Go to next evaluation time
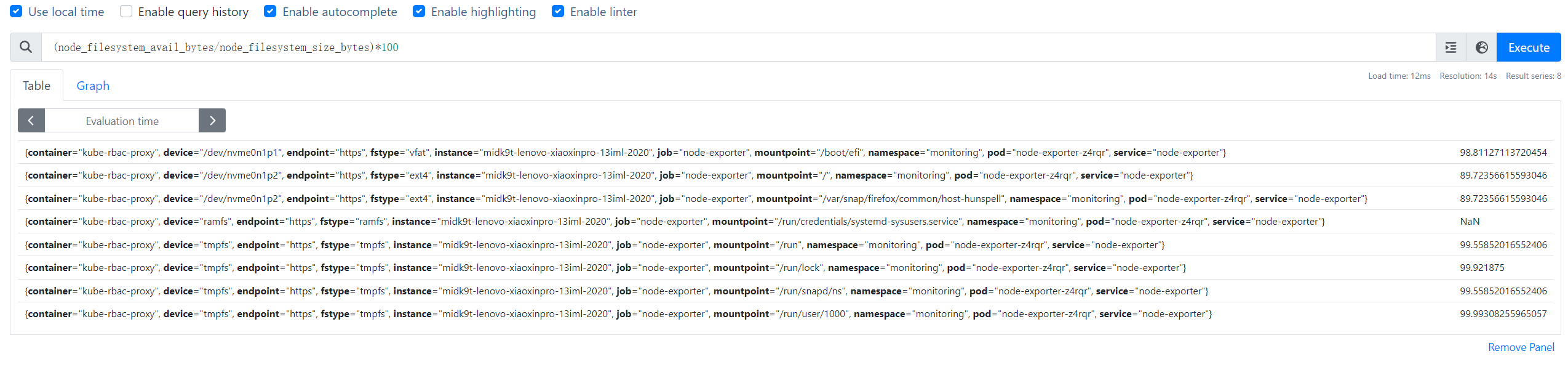 coord(212,121)
